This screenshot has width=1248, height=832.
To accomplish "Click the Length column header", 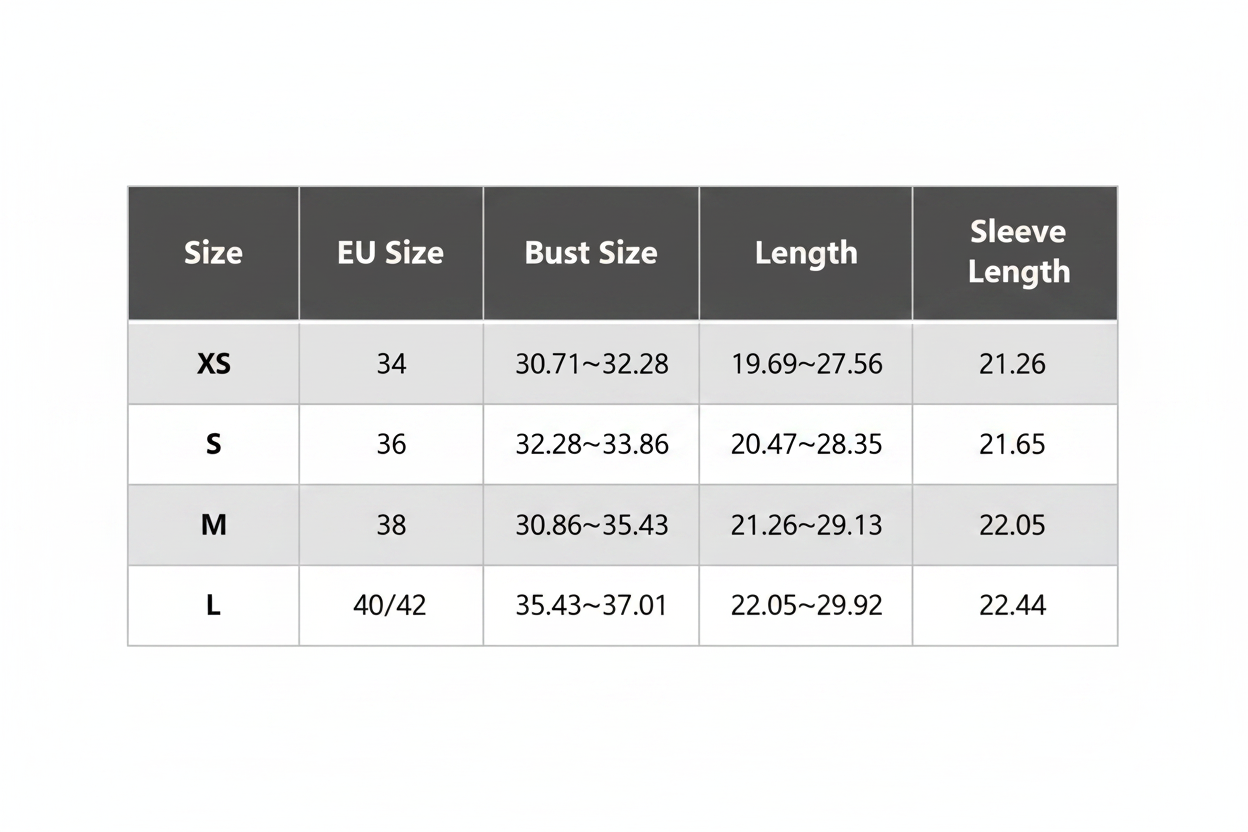I will click(806, 253).
